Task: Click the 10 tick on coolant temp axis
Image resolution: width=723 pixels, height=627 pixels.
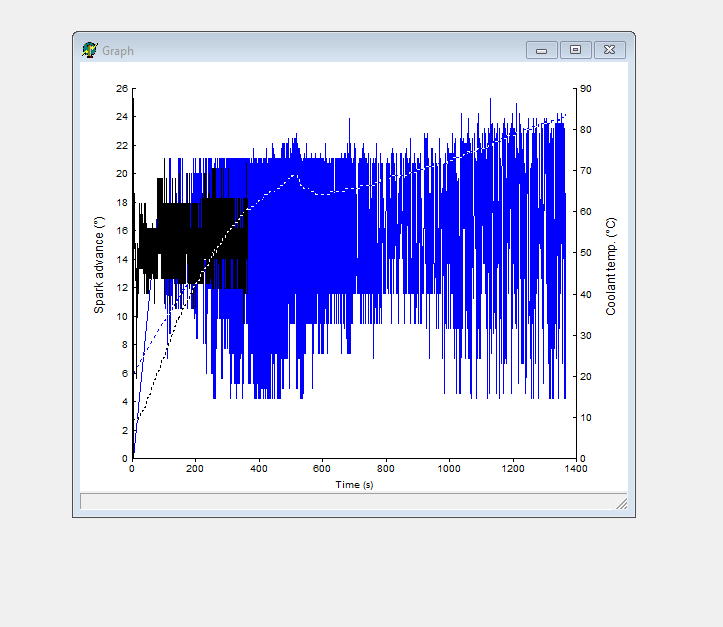Action: [586, 418]
